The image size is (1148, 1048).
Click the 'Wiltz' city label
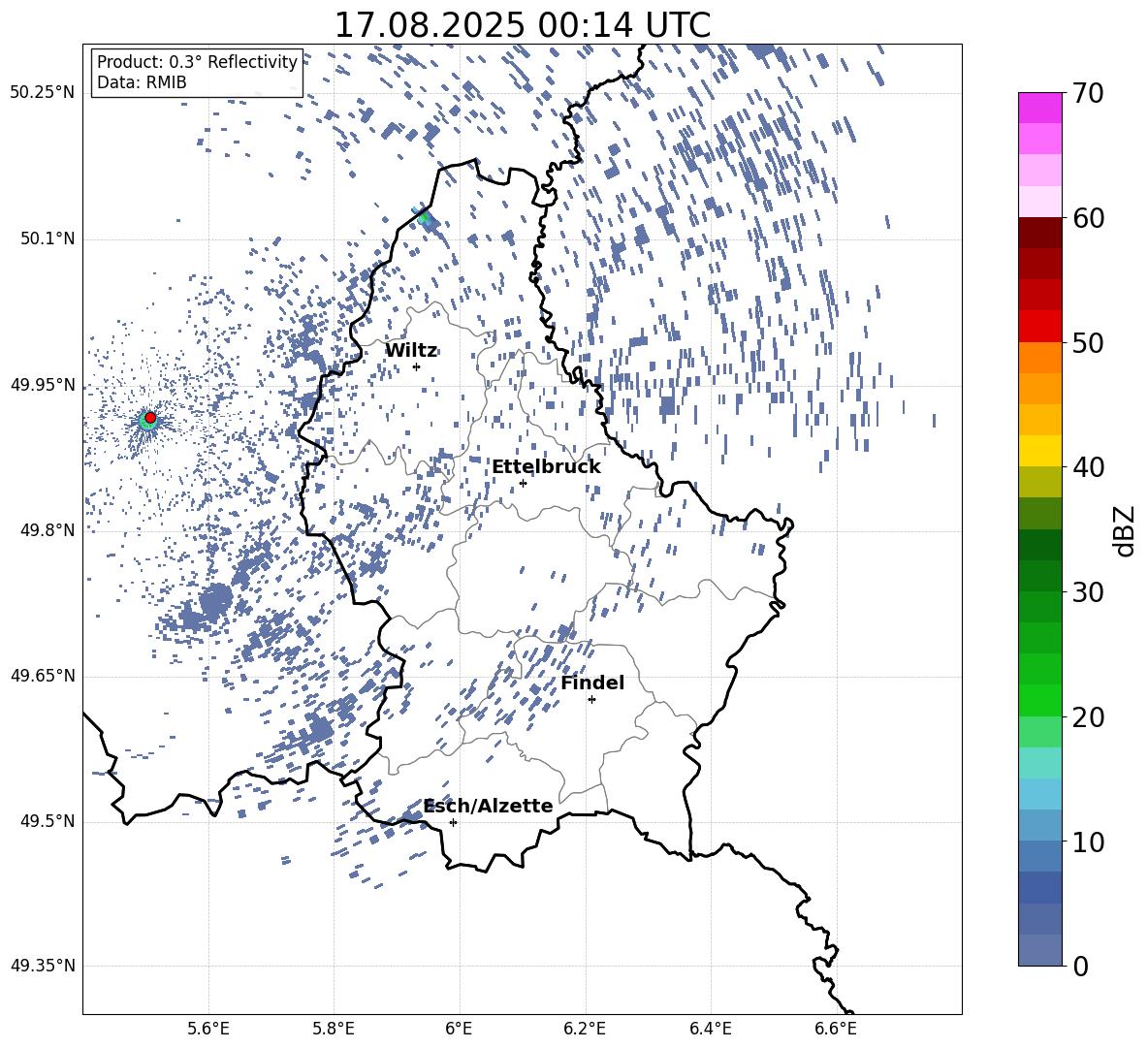(411, 351)
